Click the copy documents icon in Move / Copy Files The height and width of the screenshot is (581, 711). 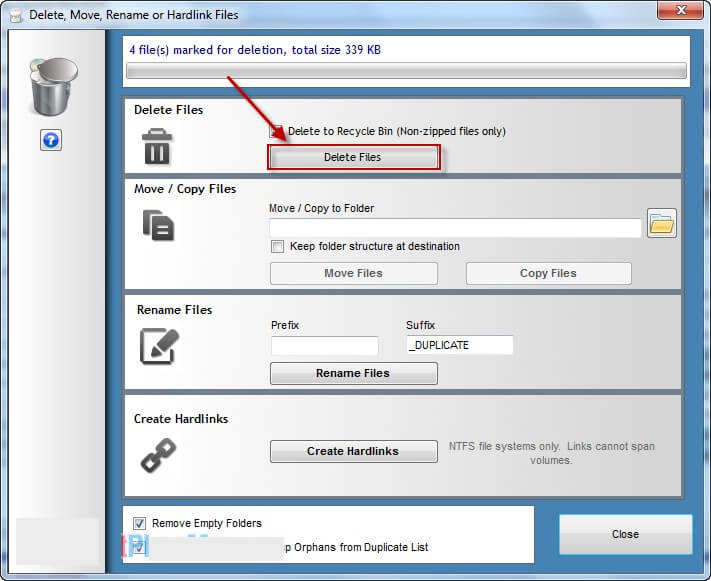click(x=158, y=225)
